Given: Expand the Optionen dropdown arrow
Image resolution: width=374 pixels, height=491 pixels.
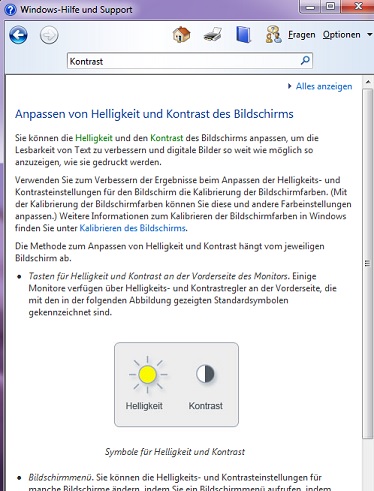Looking at the screenshot, I should click(x=369, y=34).
